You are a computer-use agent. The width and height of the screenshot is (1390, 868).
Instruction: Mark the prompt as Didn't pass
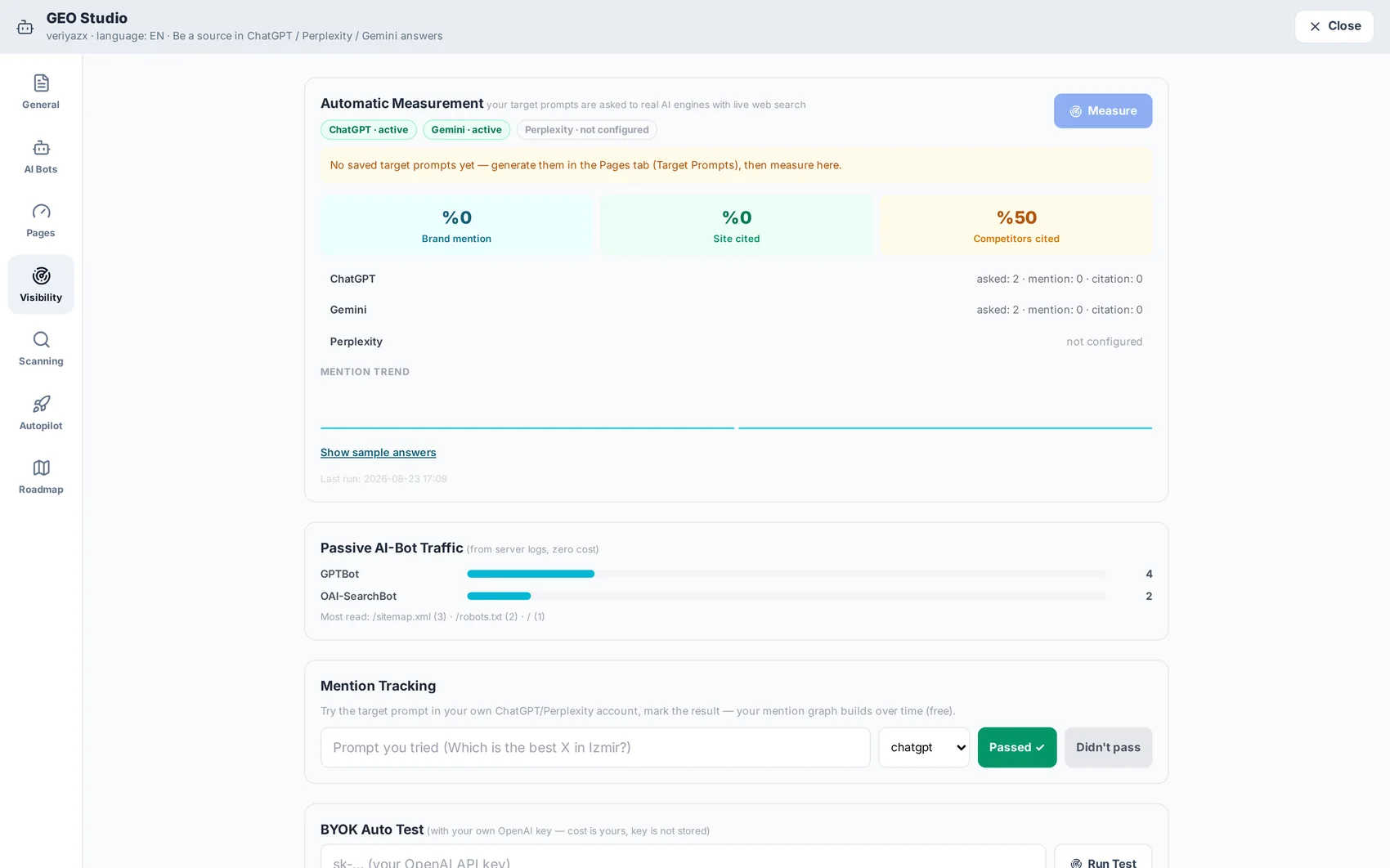(x=1108, y=747)
